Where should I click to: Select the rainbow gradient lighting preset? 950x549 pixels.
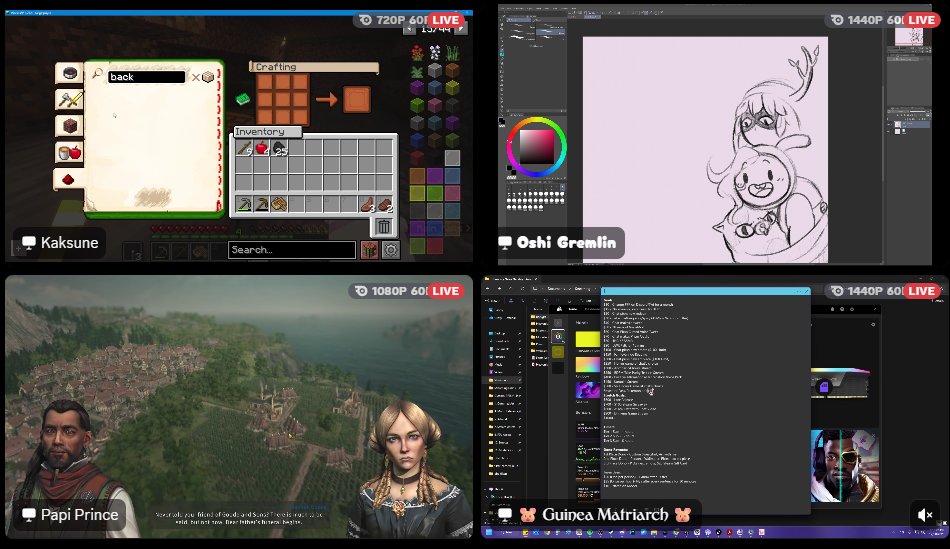point(587,364)
